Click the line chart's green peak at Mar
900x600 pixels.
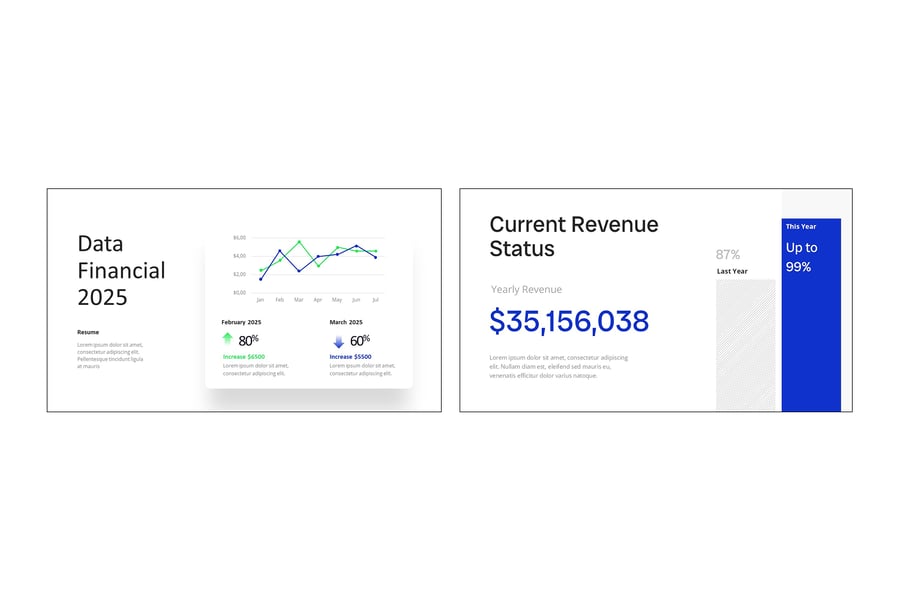(x=299, y=241)
